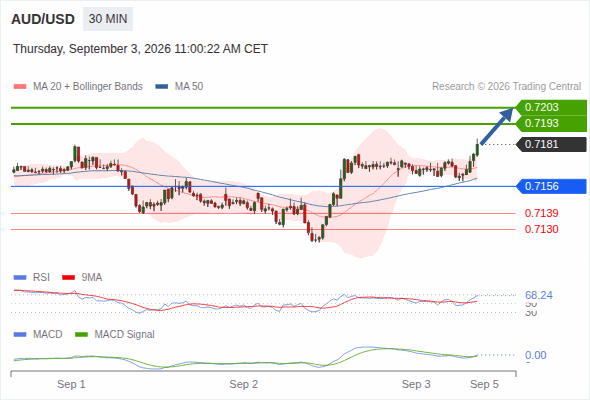This screenshot has width=590, height=400.
Task: Click the MA 50 blue legend swatch
Action: coord(162,87)
